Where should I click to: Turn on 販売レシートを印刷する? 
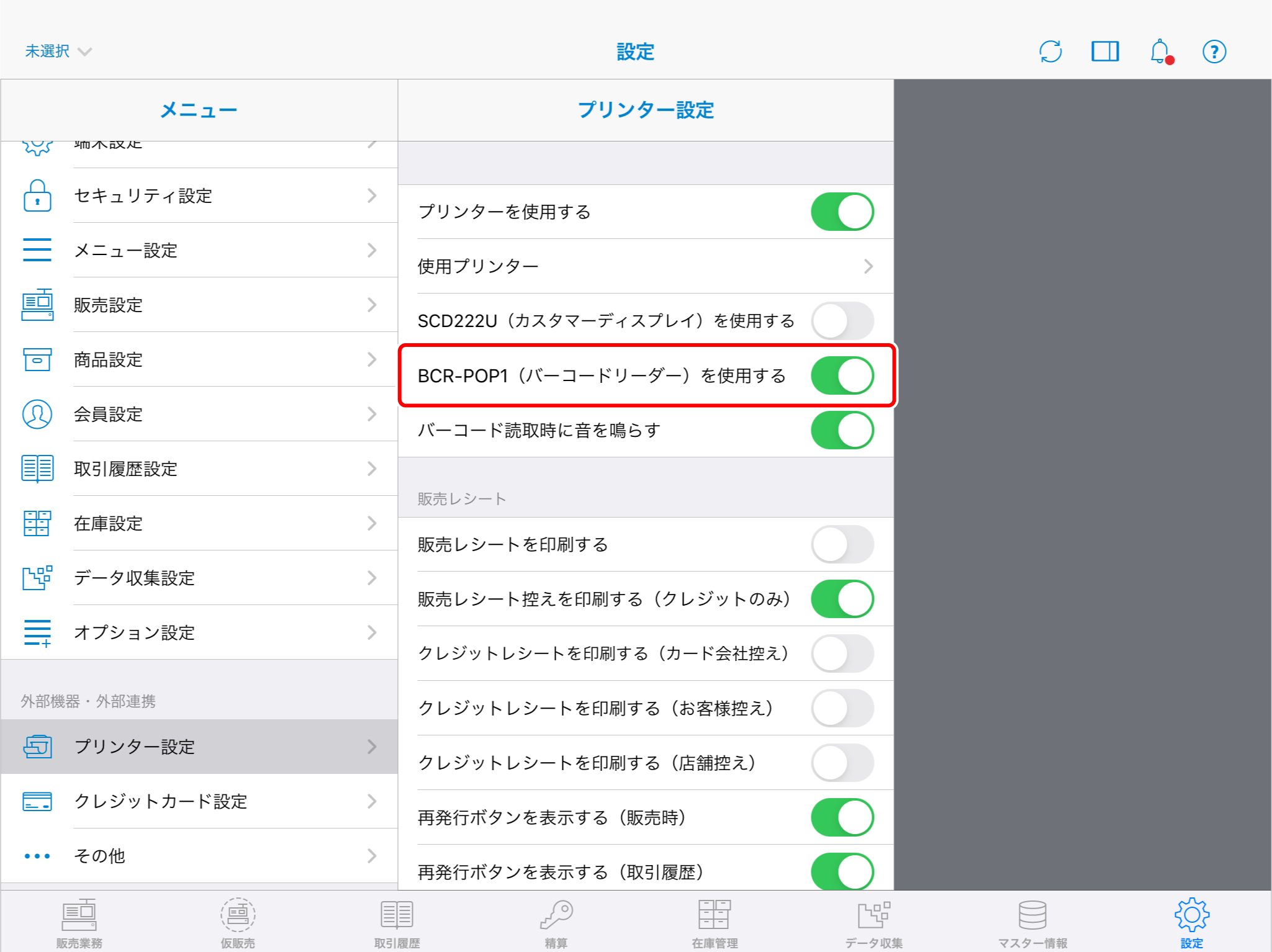tap(842, 544)
